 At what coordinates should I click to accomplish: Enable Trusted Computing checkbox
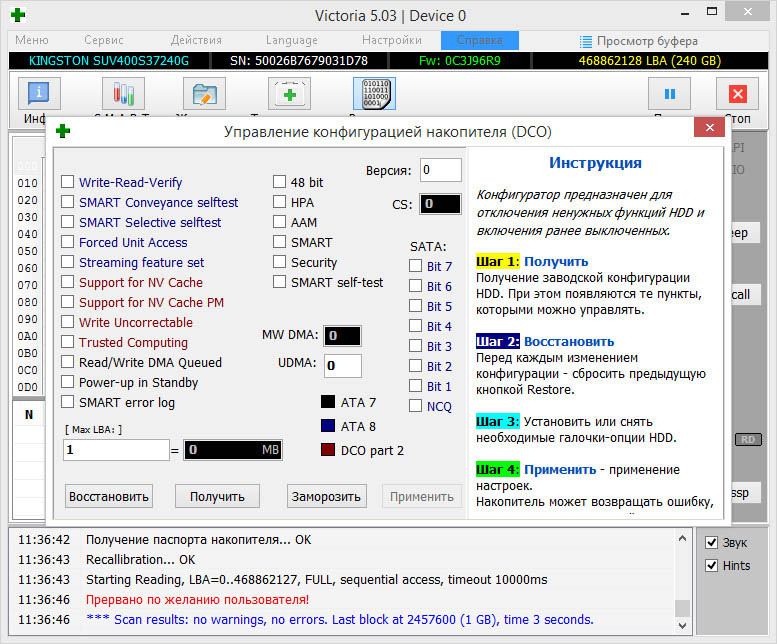point(67,342)
